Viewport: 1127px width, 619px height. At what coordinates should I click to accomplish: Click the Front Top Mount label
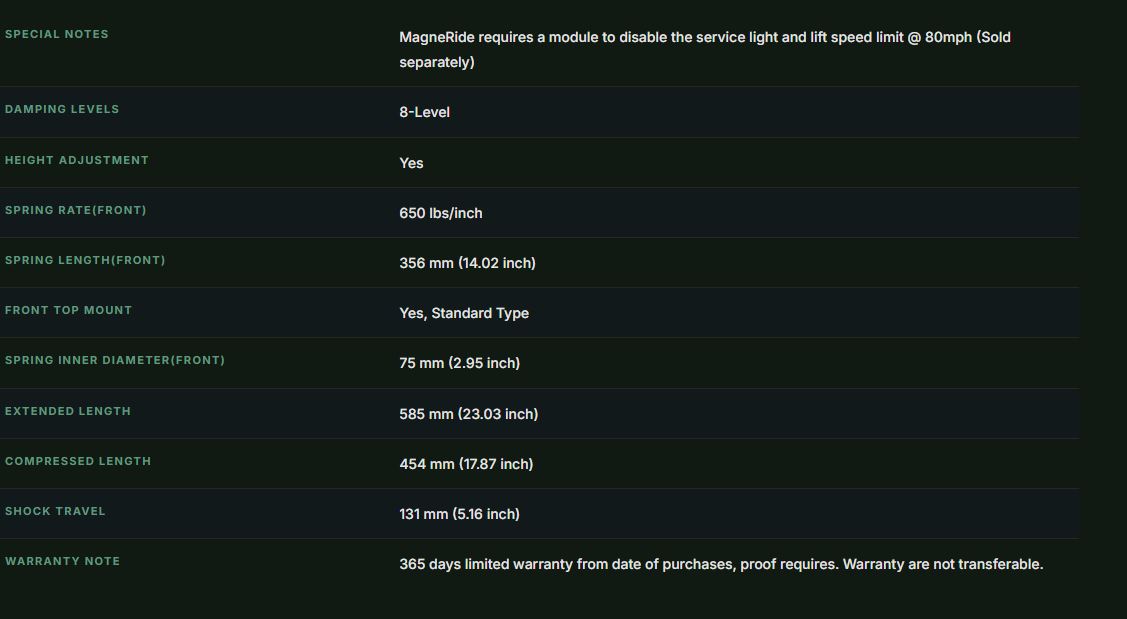[x=68, y=311]
